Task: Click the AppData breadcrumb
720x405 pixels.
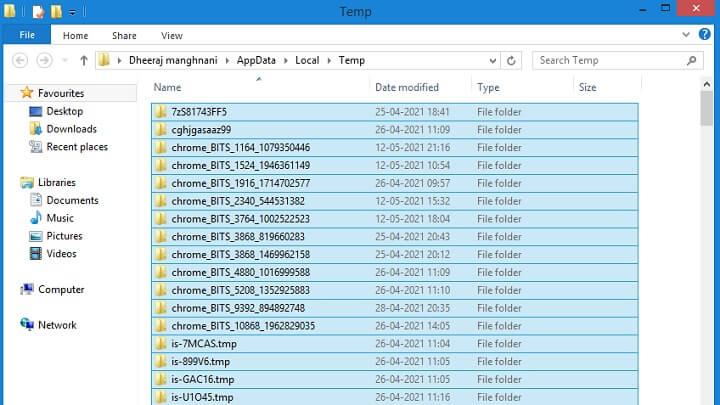Action: coord(256,60)
